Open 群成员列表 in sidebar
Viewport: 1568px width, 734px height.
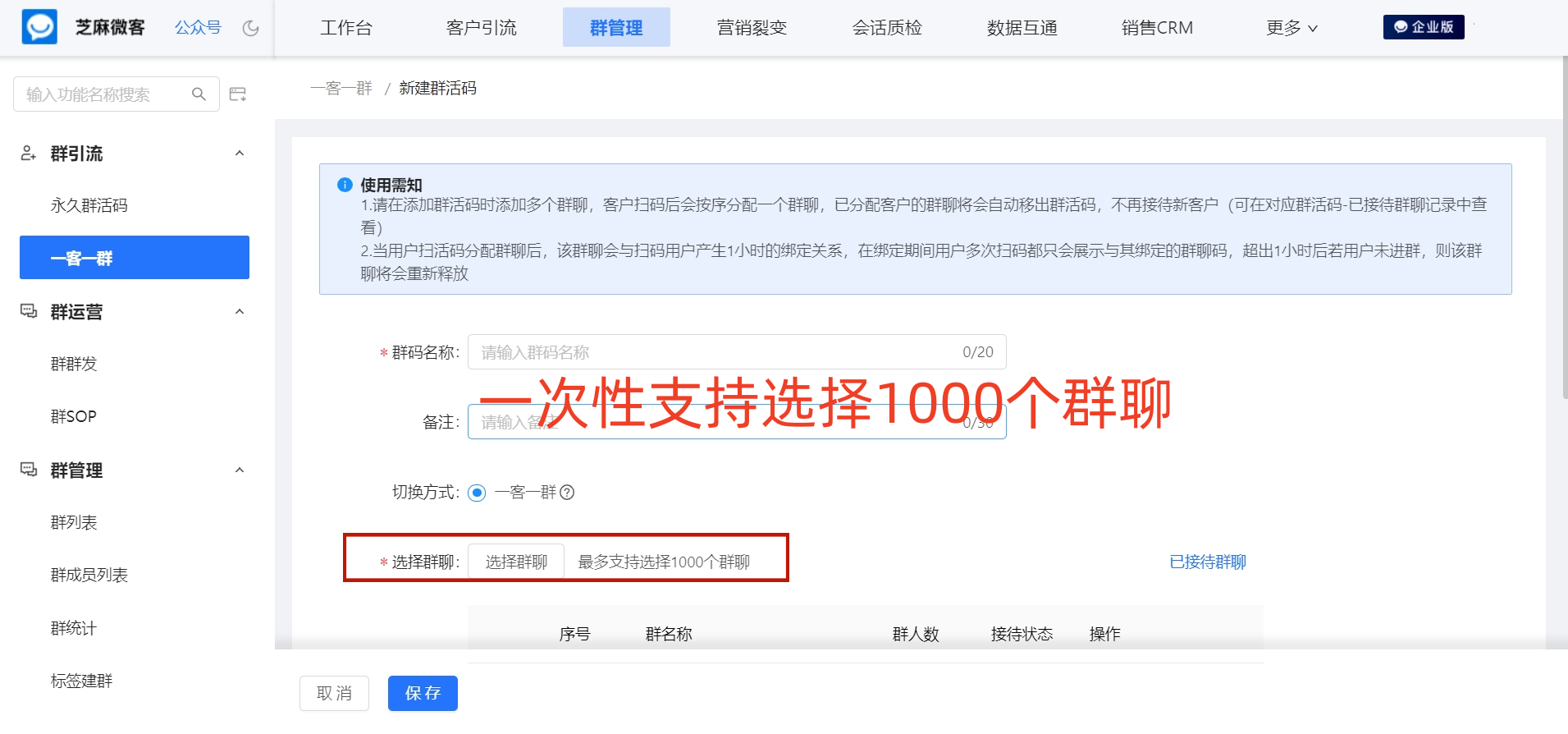point(89,575)
